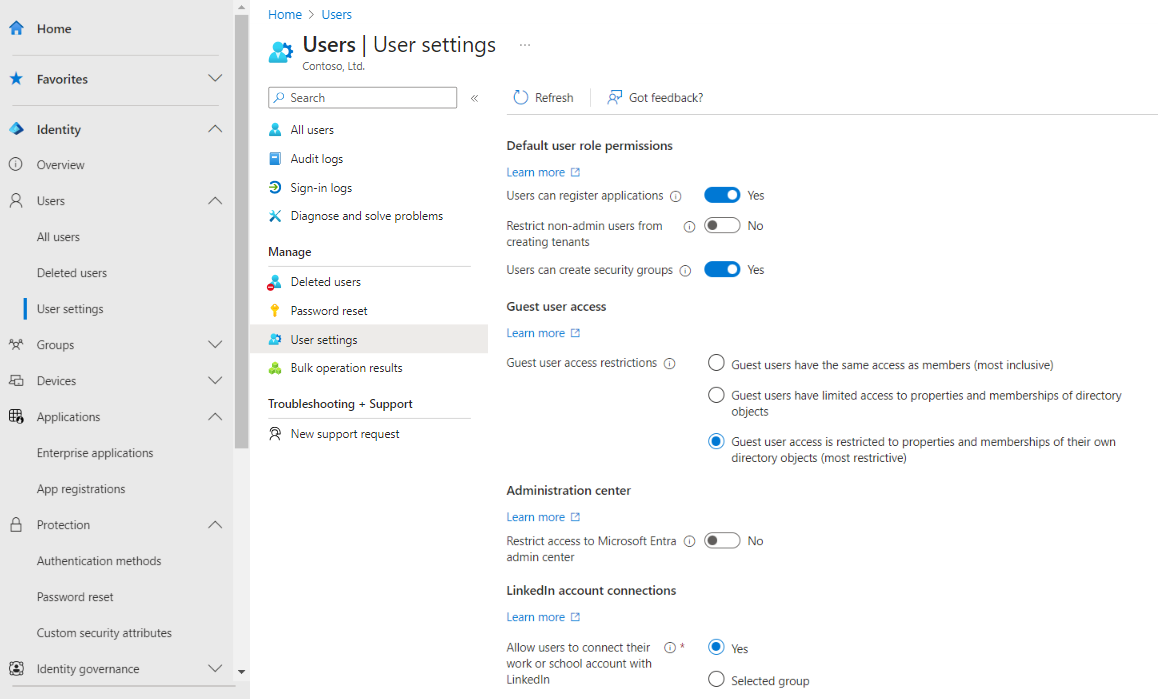
Task: Enable Restrict non-admin users from creating tenants
Action: click(x=722, y=225)
